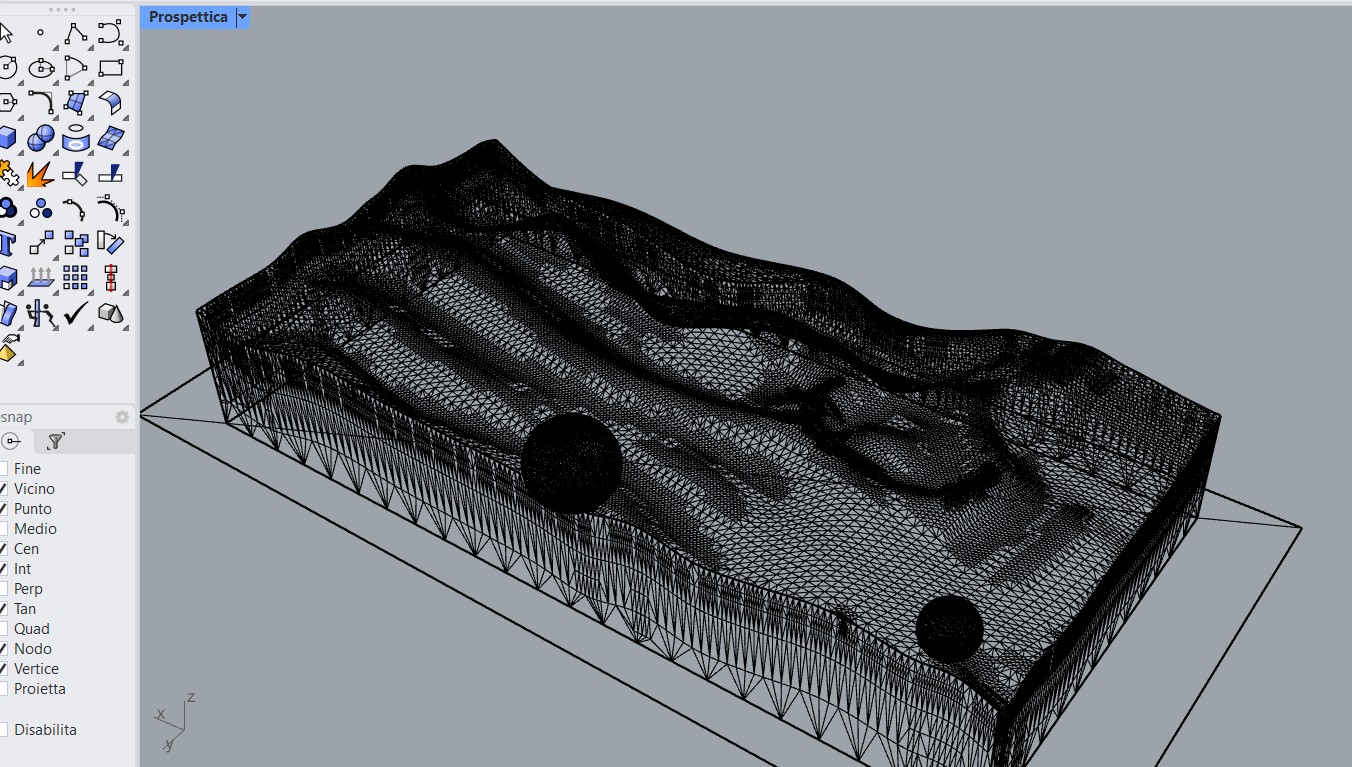Open the Prospettica viewport dropdown arrow

click(242, 17)
